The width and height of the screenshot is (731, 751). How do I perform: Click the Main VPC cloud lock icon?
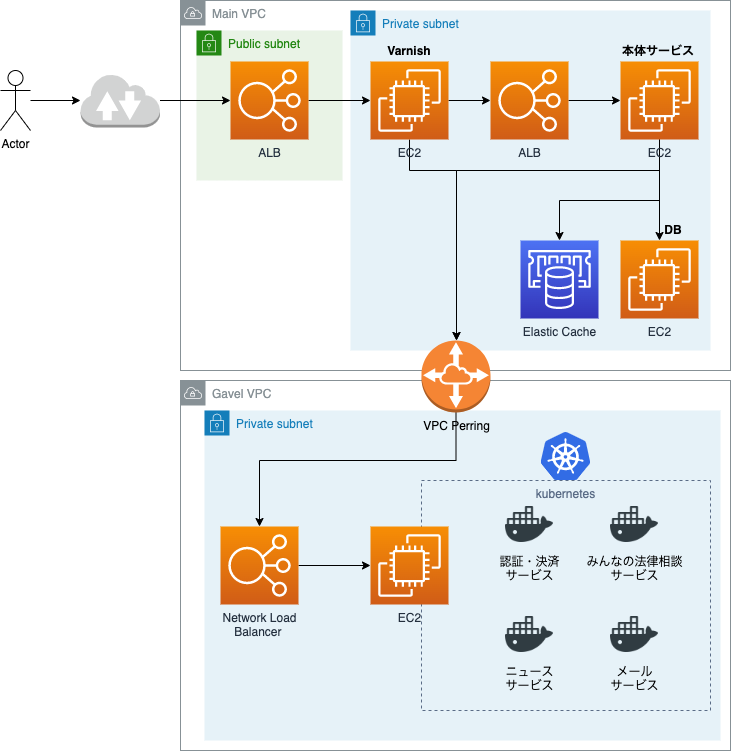pos(193,13)
